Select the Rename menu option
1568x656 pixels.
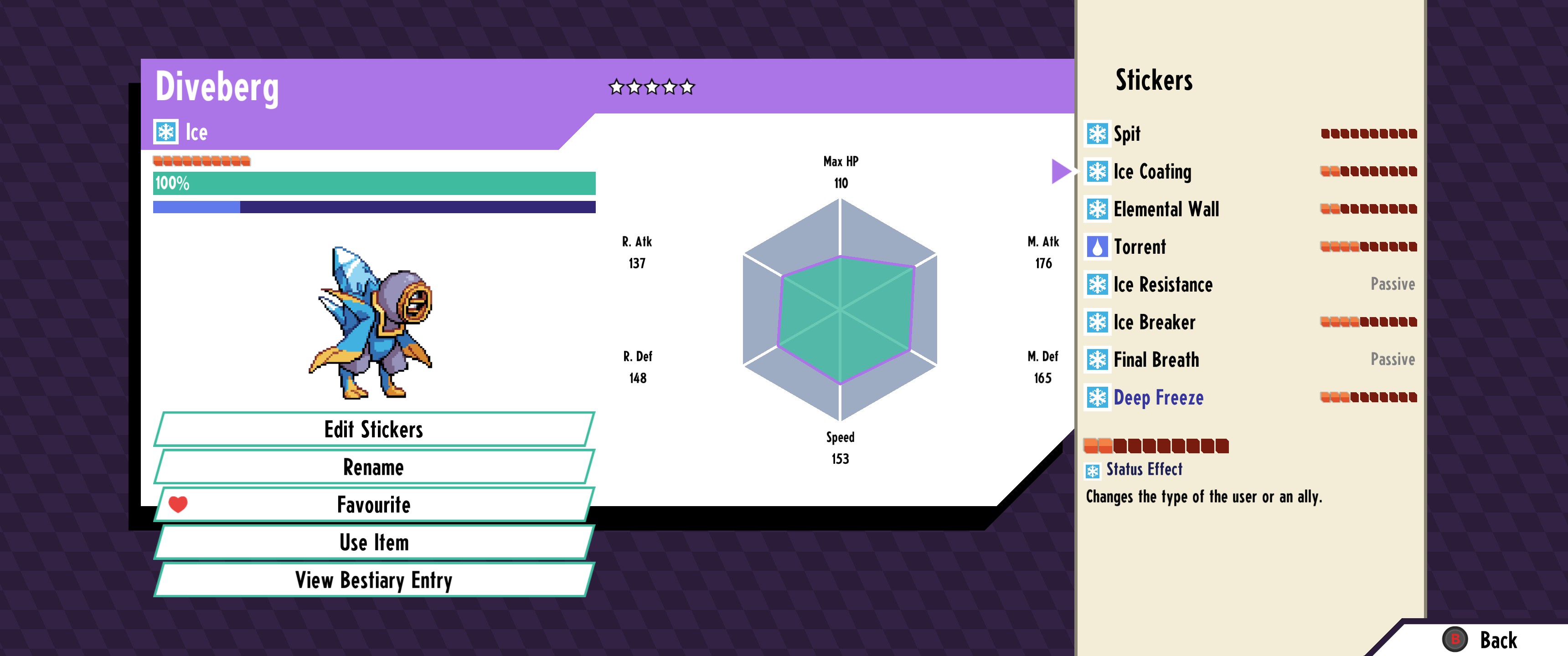373,467
